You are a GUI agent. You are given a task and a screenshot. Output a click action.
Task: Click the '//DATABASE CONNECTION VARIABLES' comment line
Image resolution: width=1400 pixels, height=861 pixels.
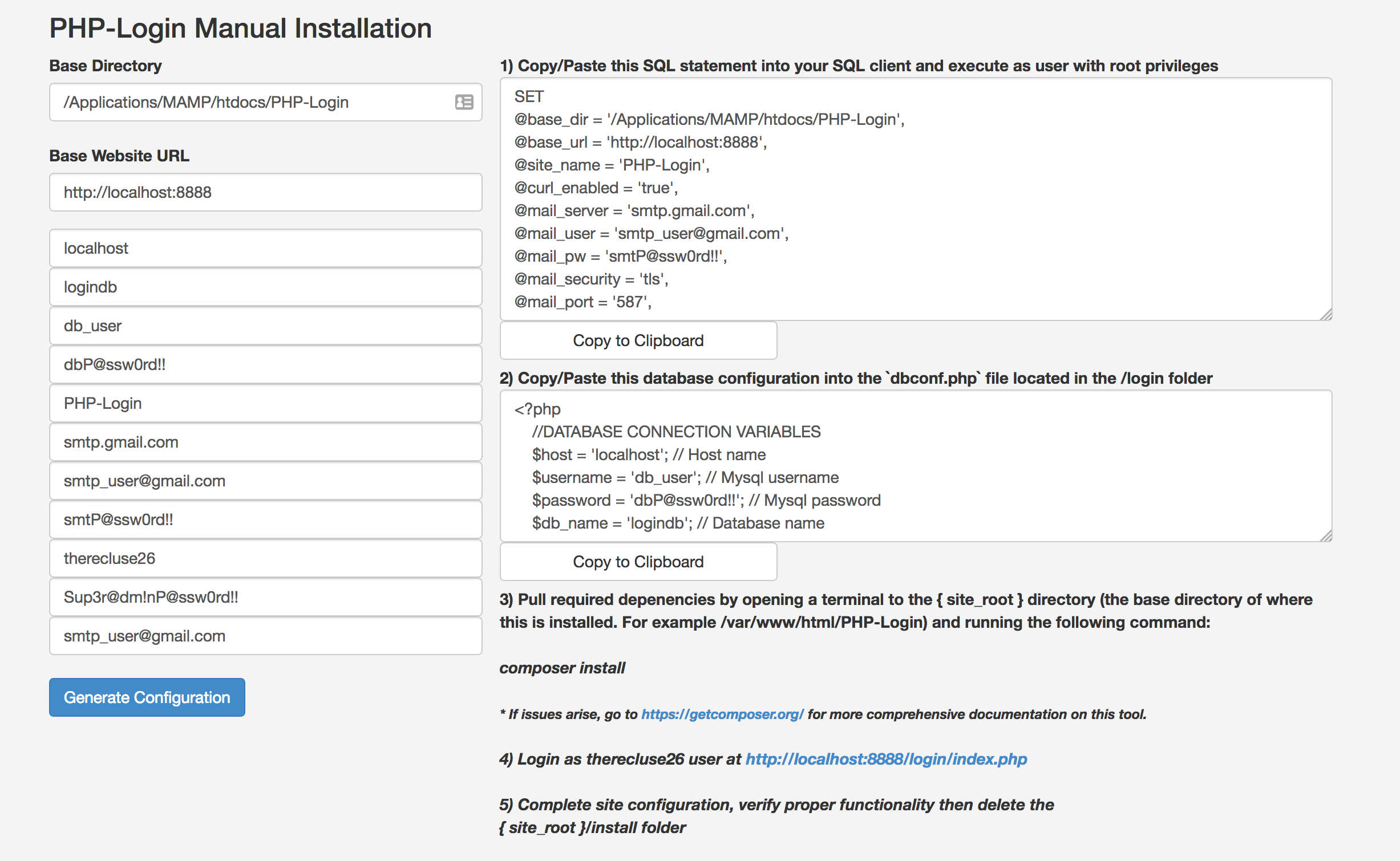click(x=676, y=432)
